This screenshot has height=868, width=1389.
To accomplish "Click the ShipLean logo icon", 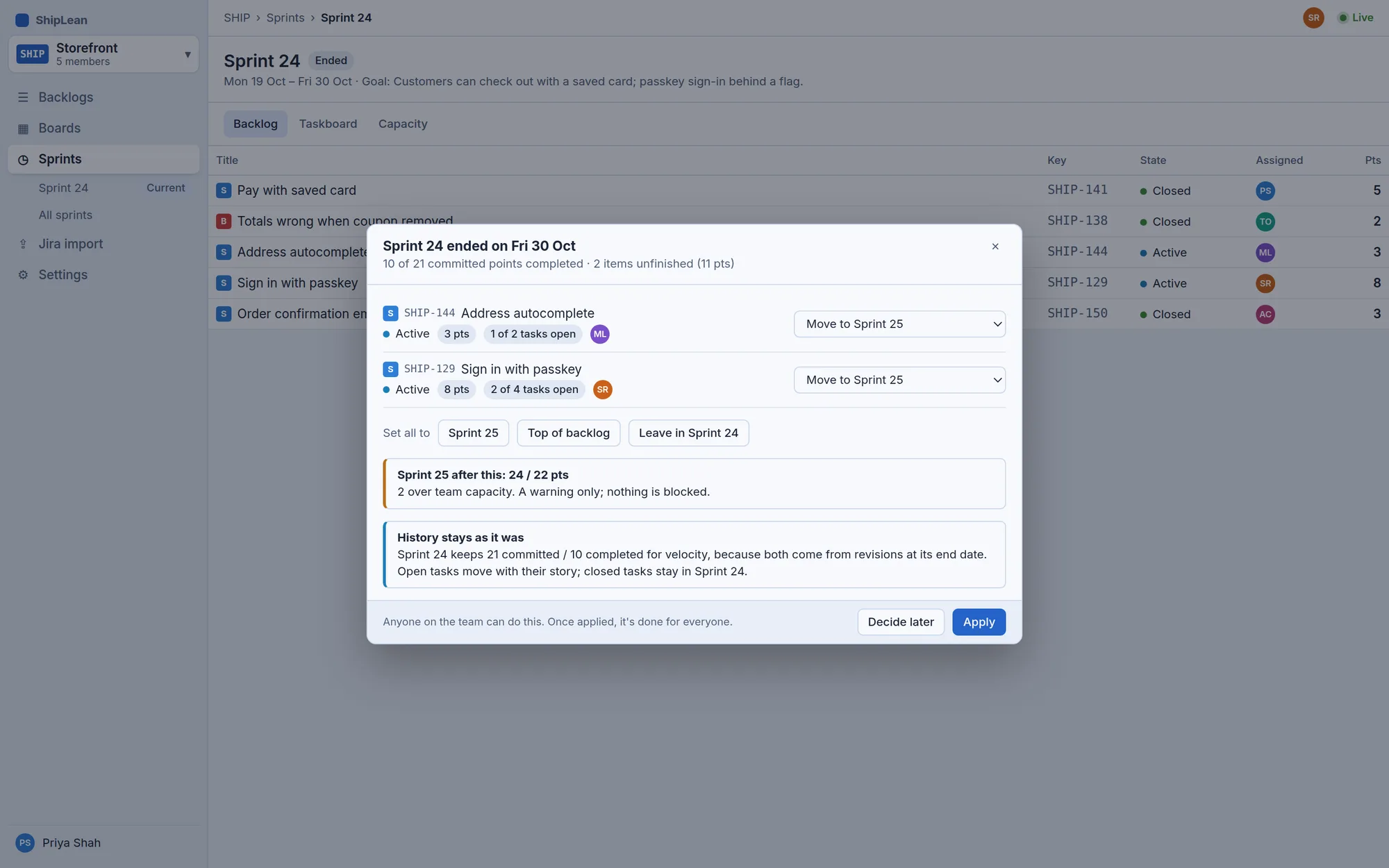I will tap(22, 20).
